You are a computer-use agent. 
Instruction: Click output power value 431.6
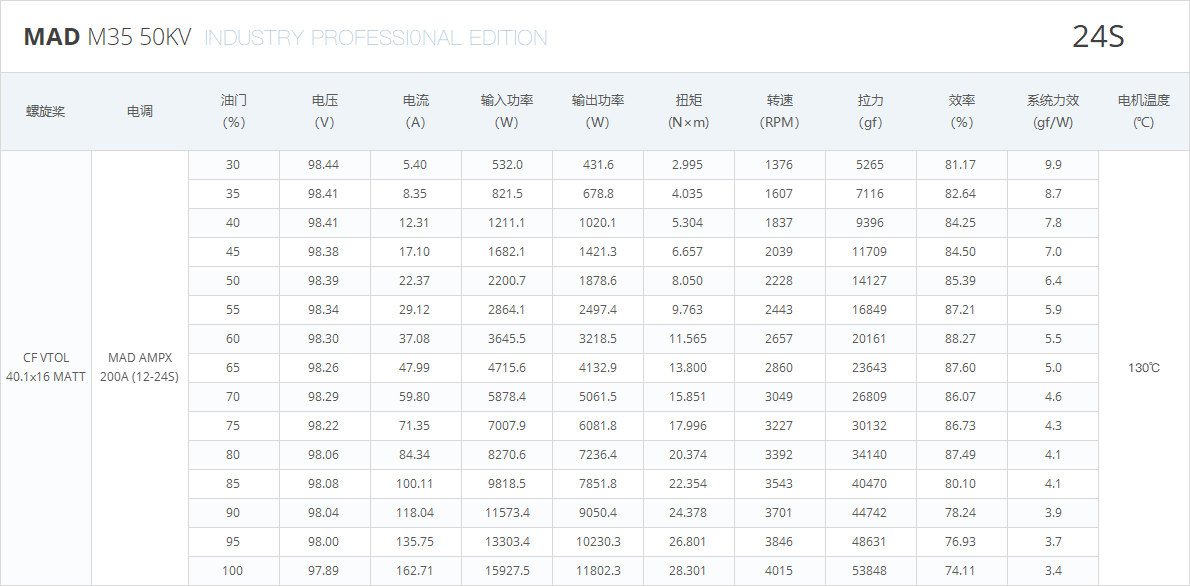598,165
